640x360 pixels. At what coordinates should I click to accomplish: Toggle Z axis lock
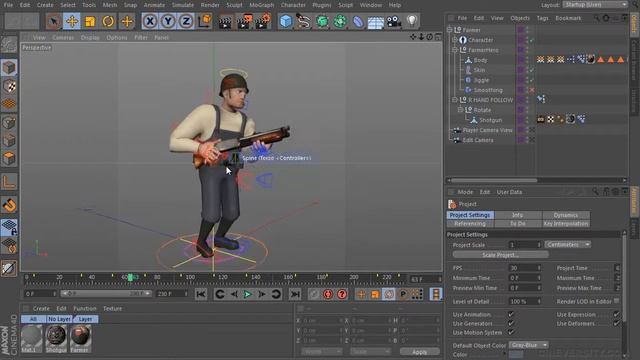pyautogui.click(x=186, y=21)
